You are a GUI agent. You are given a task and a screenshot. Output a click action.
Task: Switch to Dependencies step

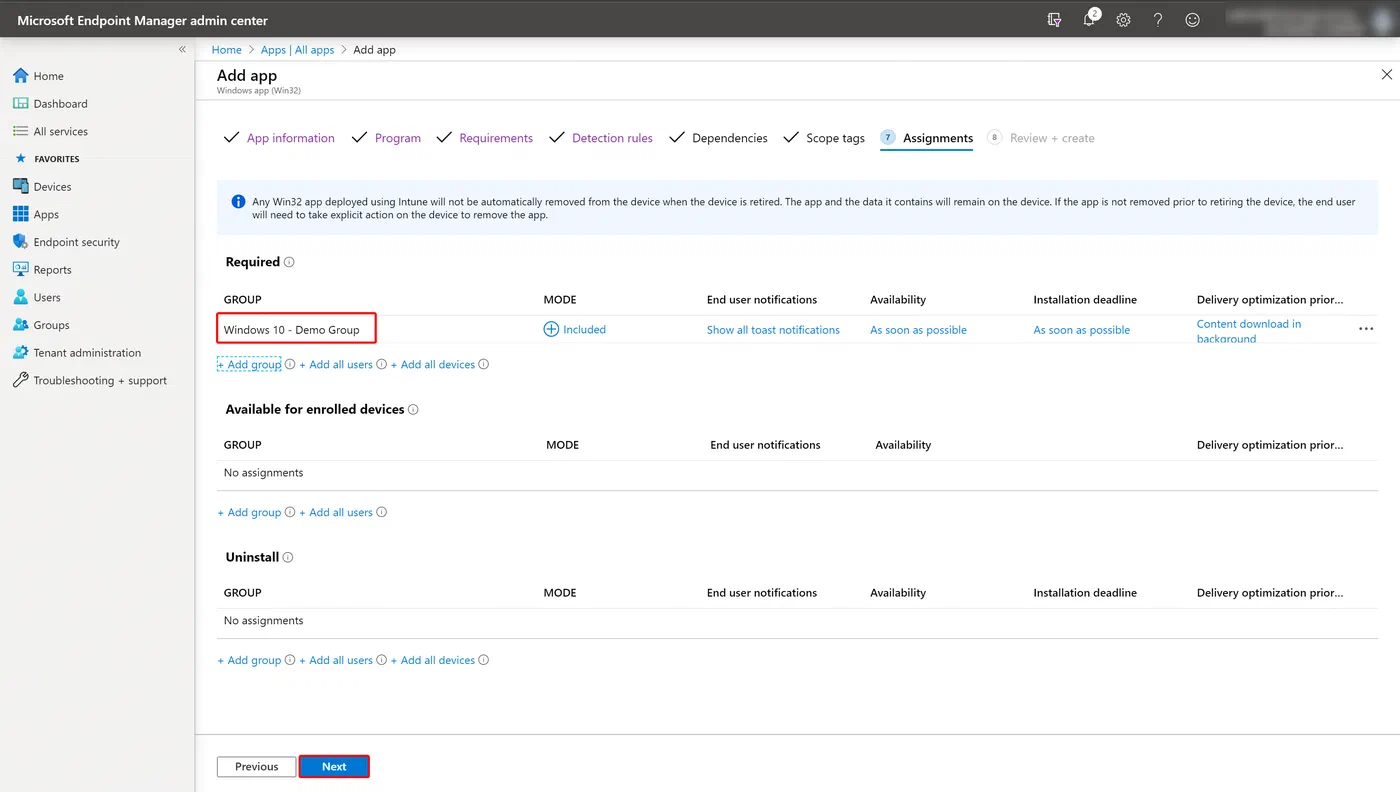tap(729, 138)
